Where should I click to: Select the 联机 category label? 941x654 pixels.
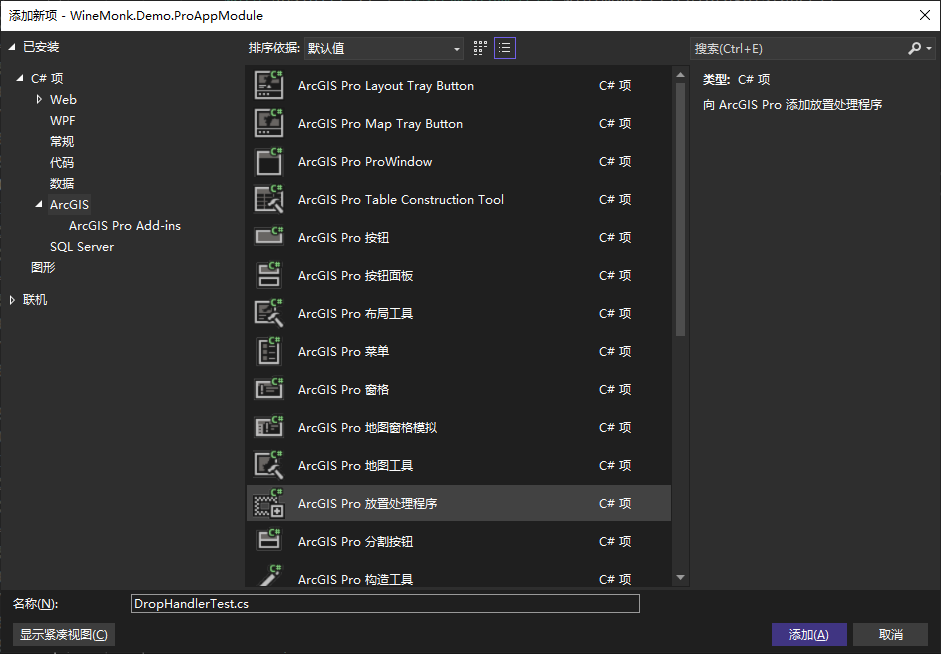35,299
